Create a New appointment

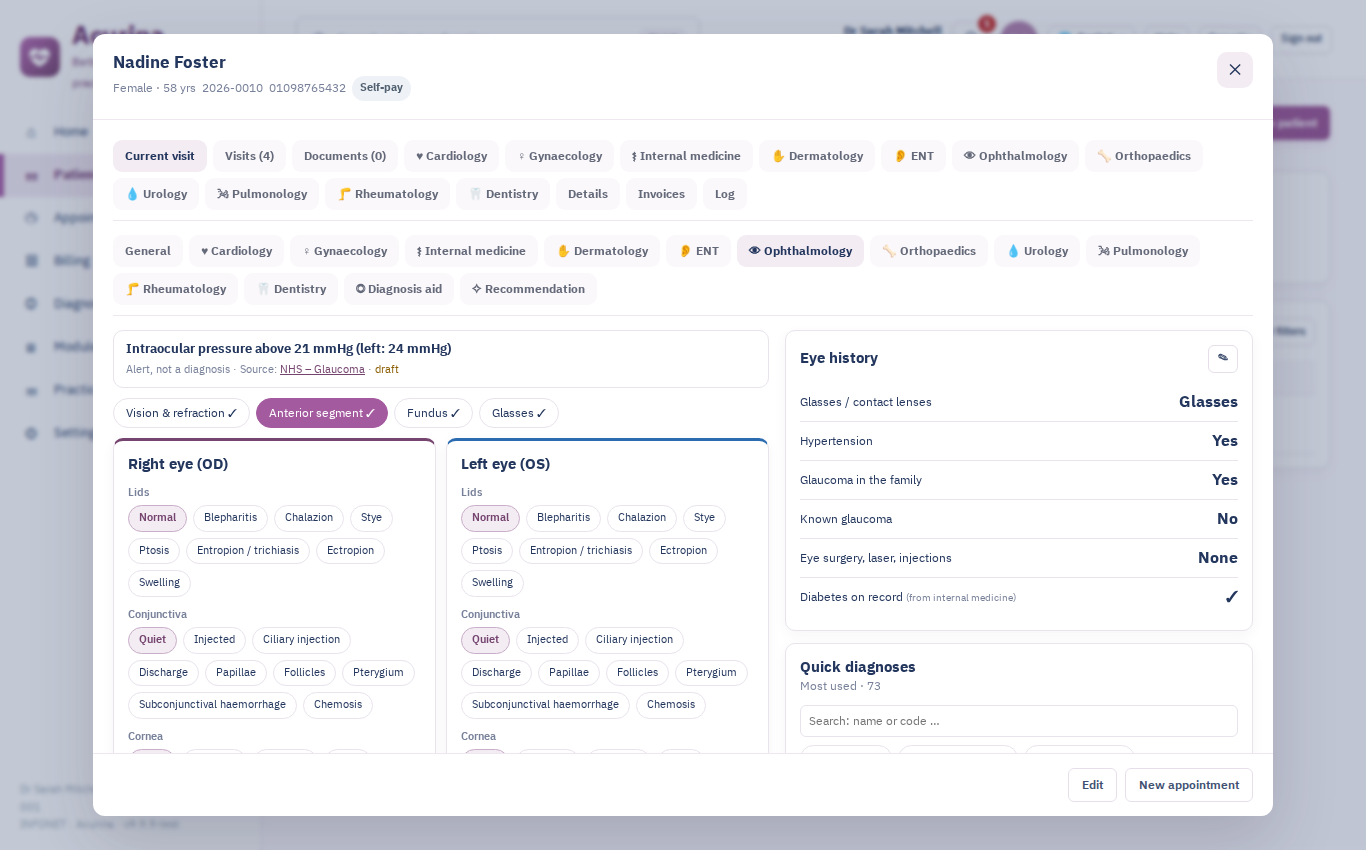1189,785
